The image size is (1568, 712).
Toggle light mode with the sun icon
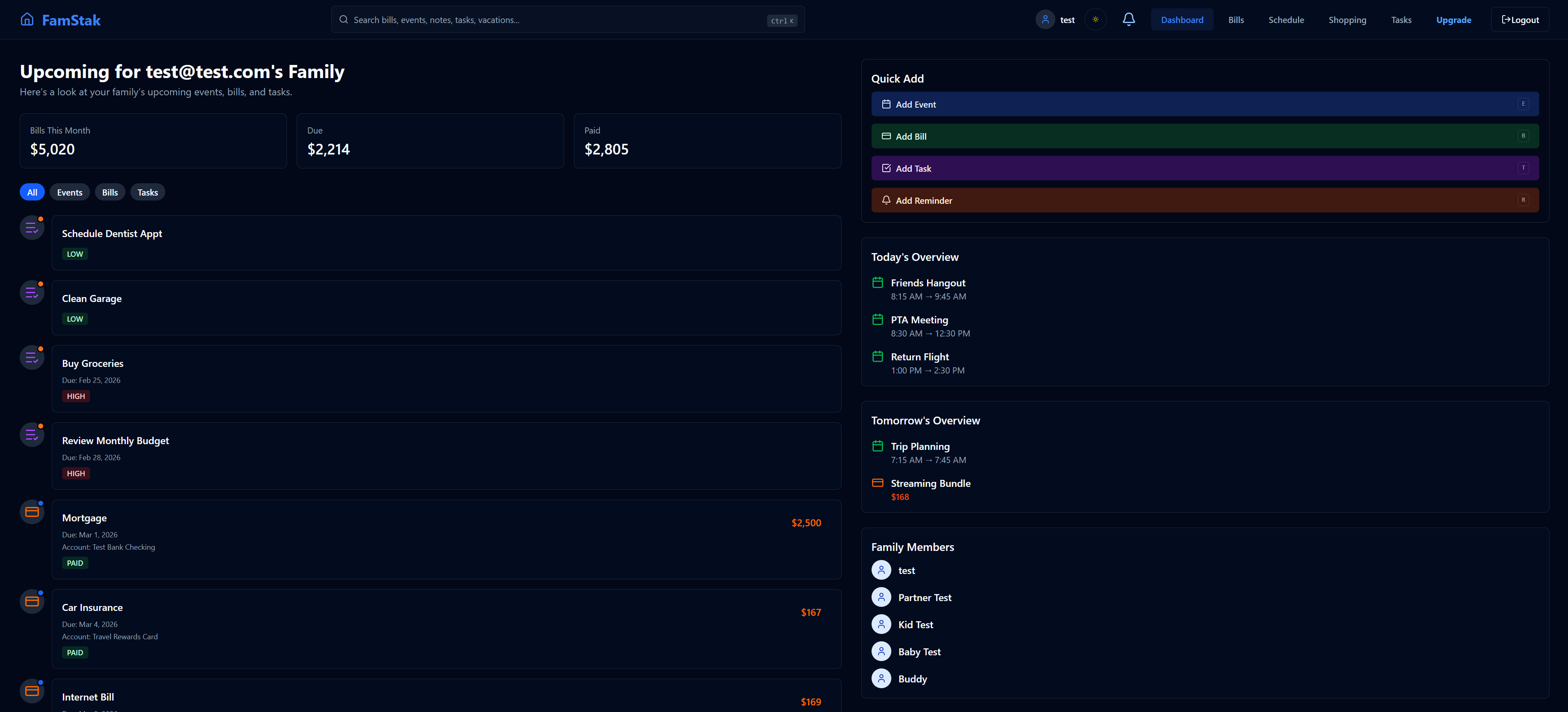tap(1096, 19)
